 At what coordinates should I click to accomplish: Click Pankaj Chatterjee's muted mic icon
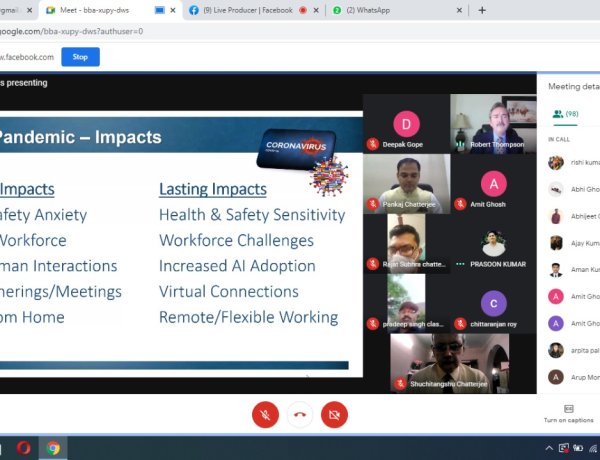[372, 204]
